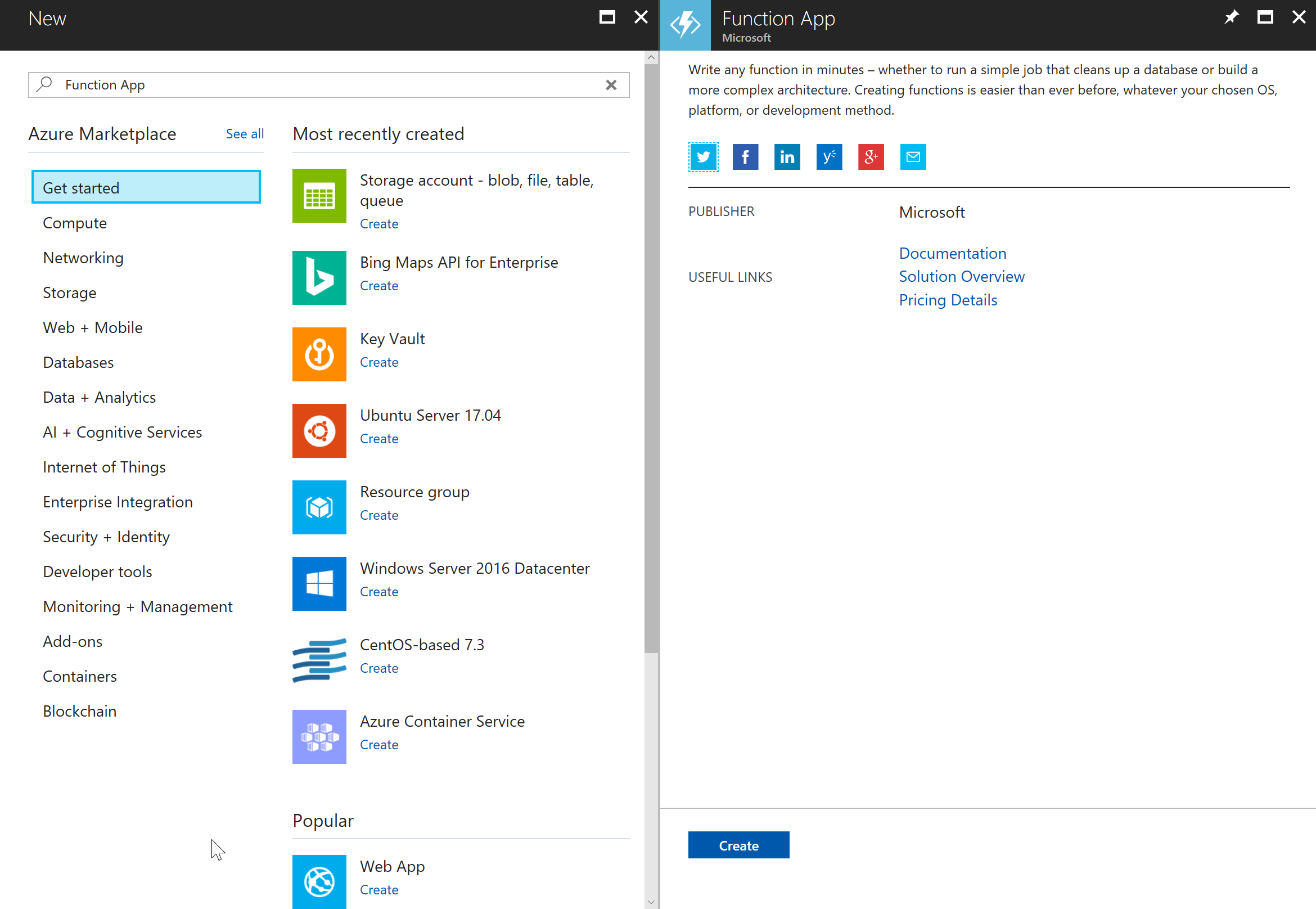
Task: Open the Windows Server 2016 icon
Action: point(319,583)
